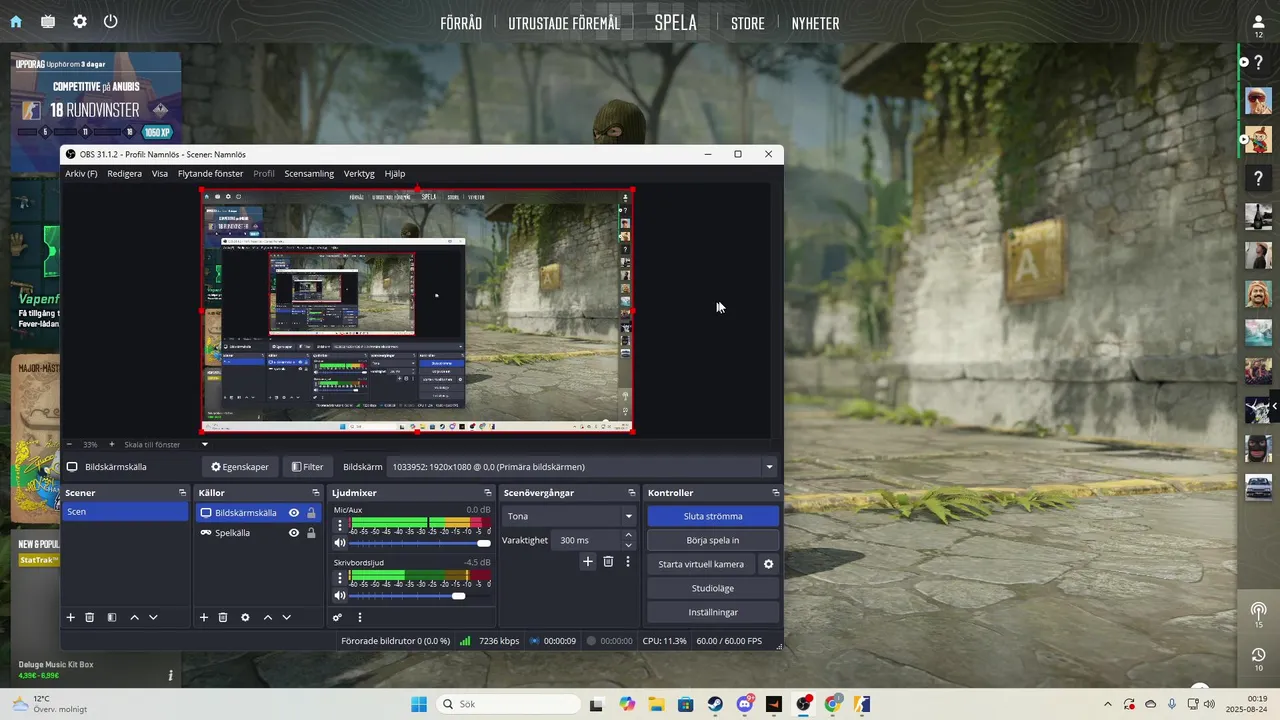Move source down in the Källor panel
Viewport: 1280px width, 720px height.
tap(286, 618)
